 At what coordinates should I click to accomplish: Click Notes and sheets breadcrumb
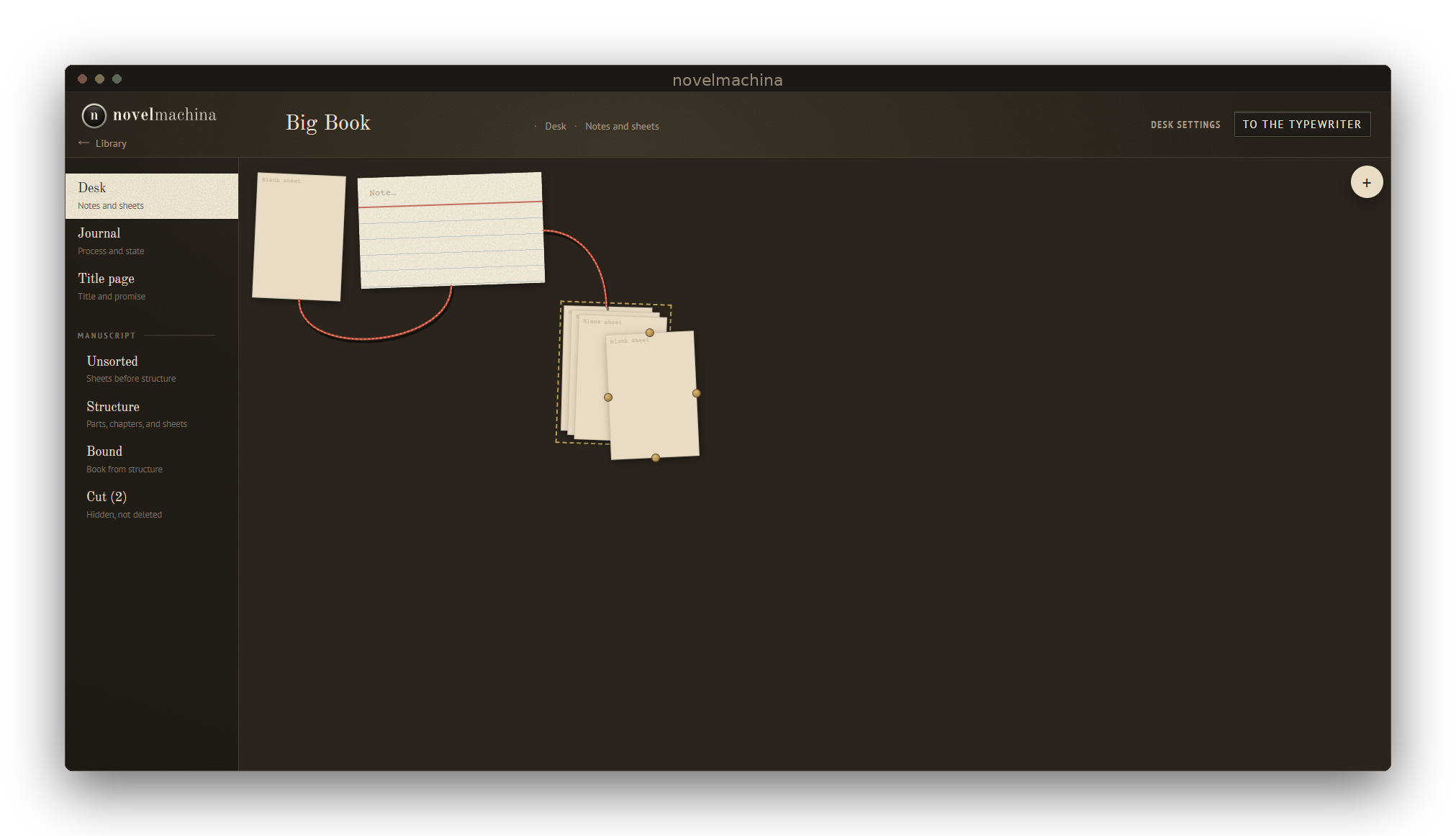click(622, 126)
